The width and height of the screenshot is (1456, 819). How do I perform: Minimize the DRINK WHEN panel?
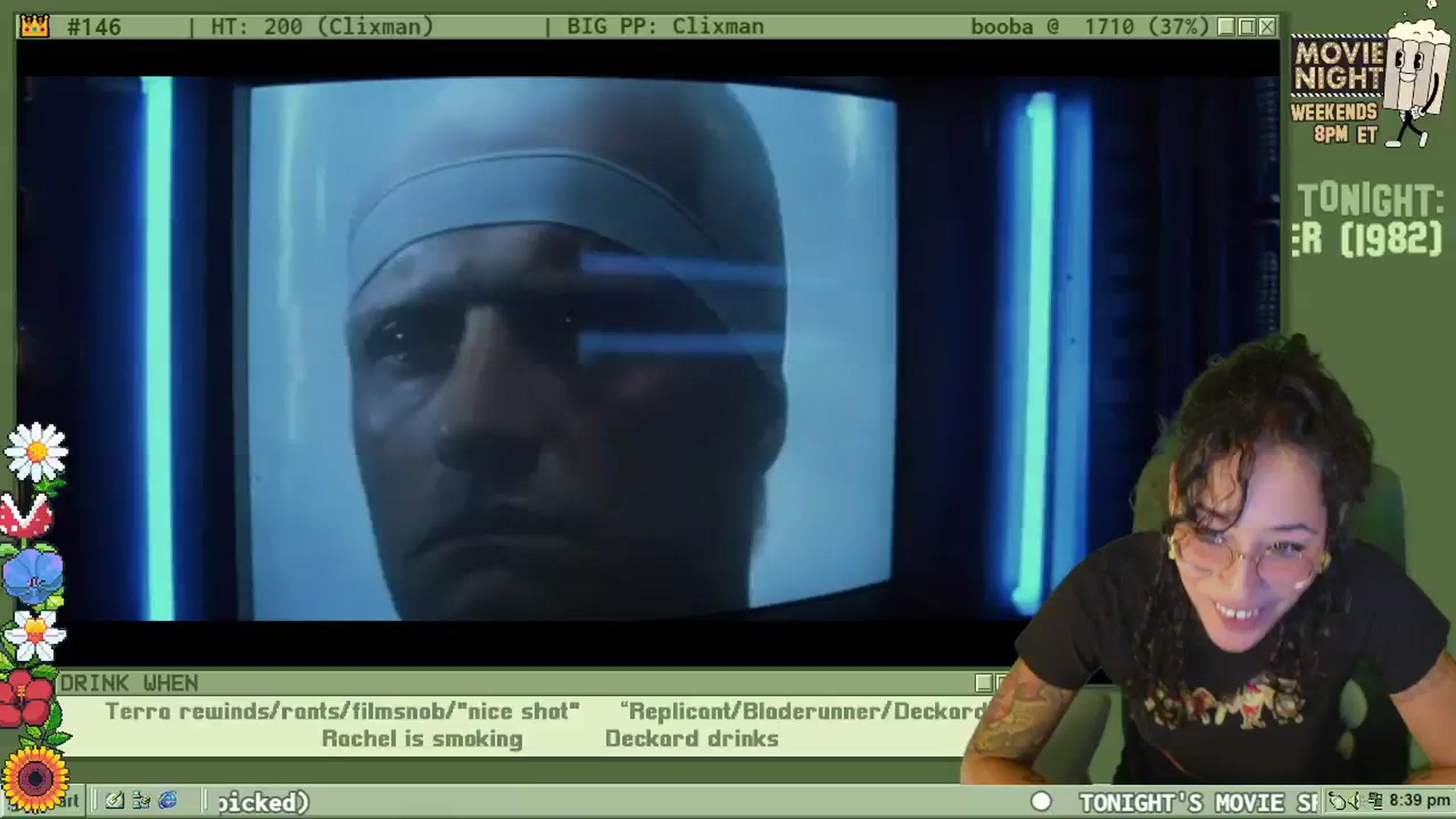[x=984, y=683]
